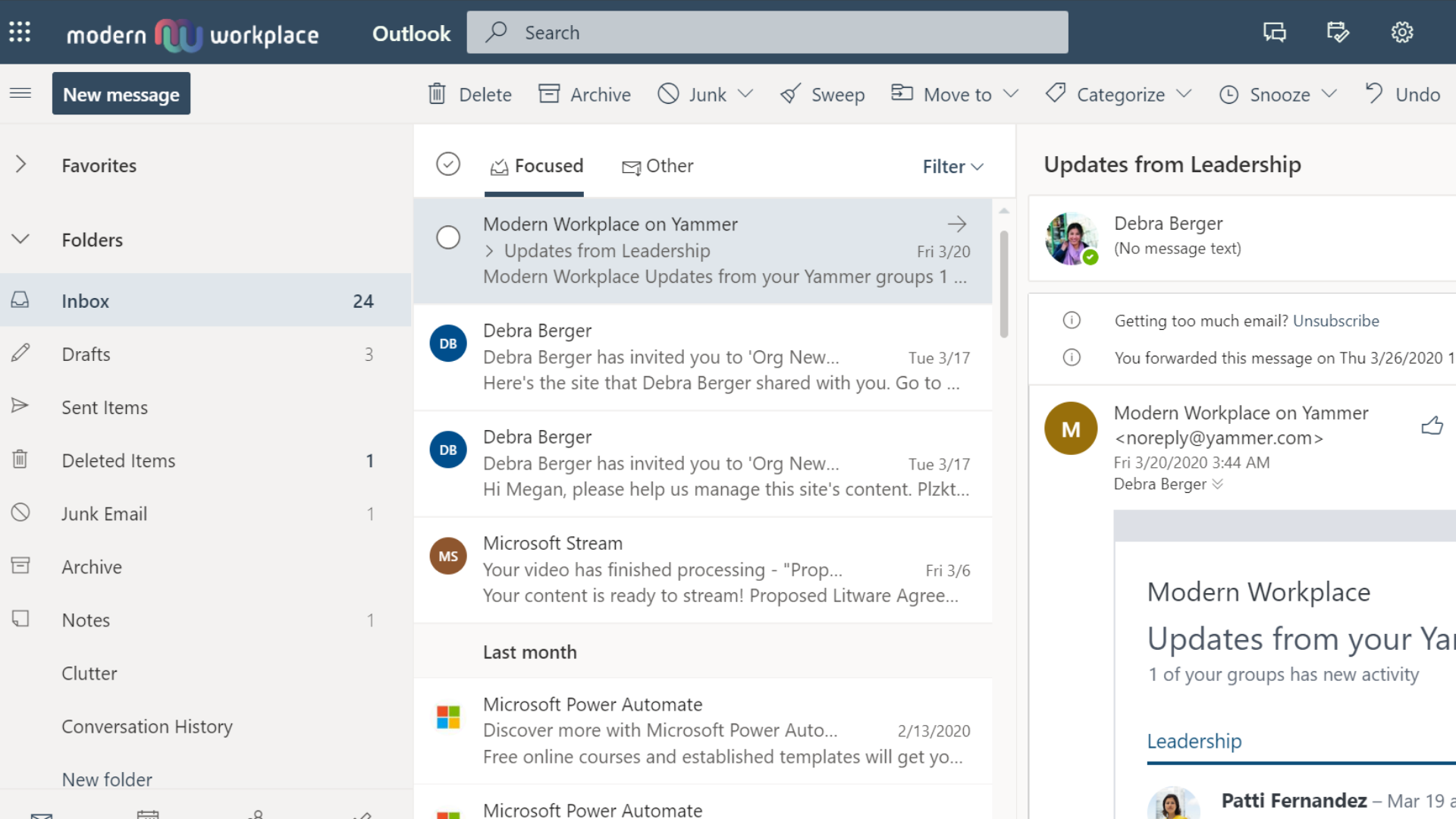This screenshot has height=819, width=1456.
Task: Open the Notes folder
Action: tap(206, 620)
